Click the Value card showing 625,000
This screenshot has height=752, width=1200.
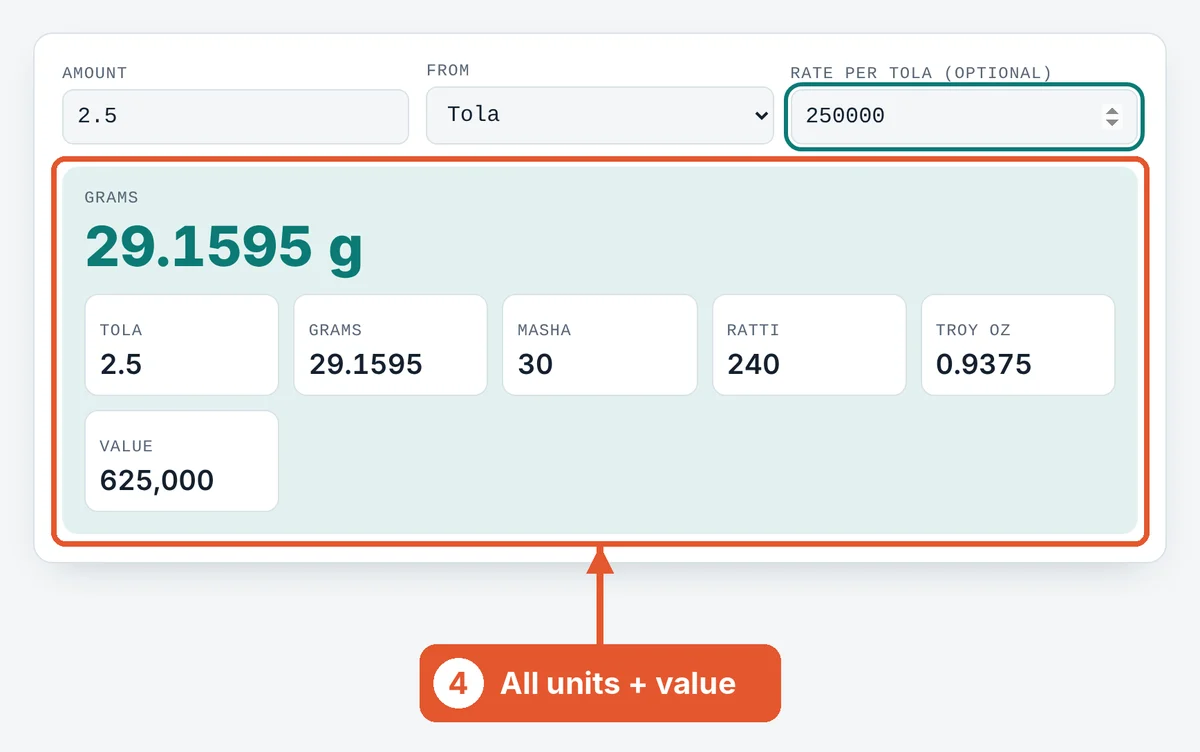[182, 461]
